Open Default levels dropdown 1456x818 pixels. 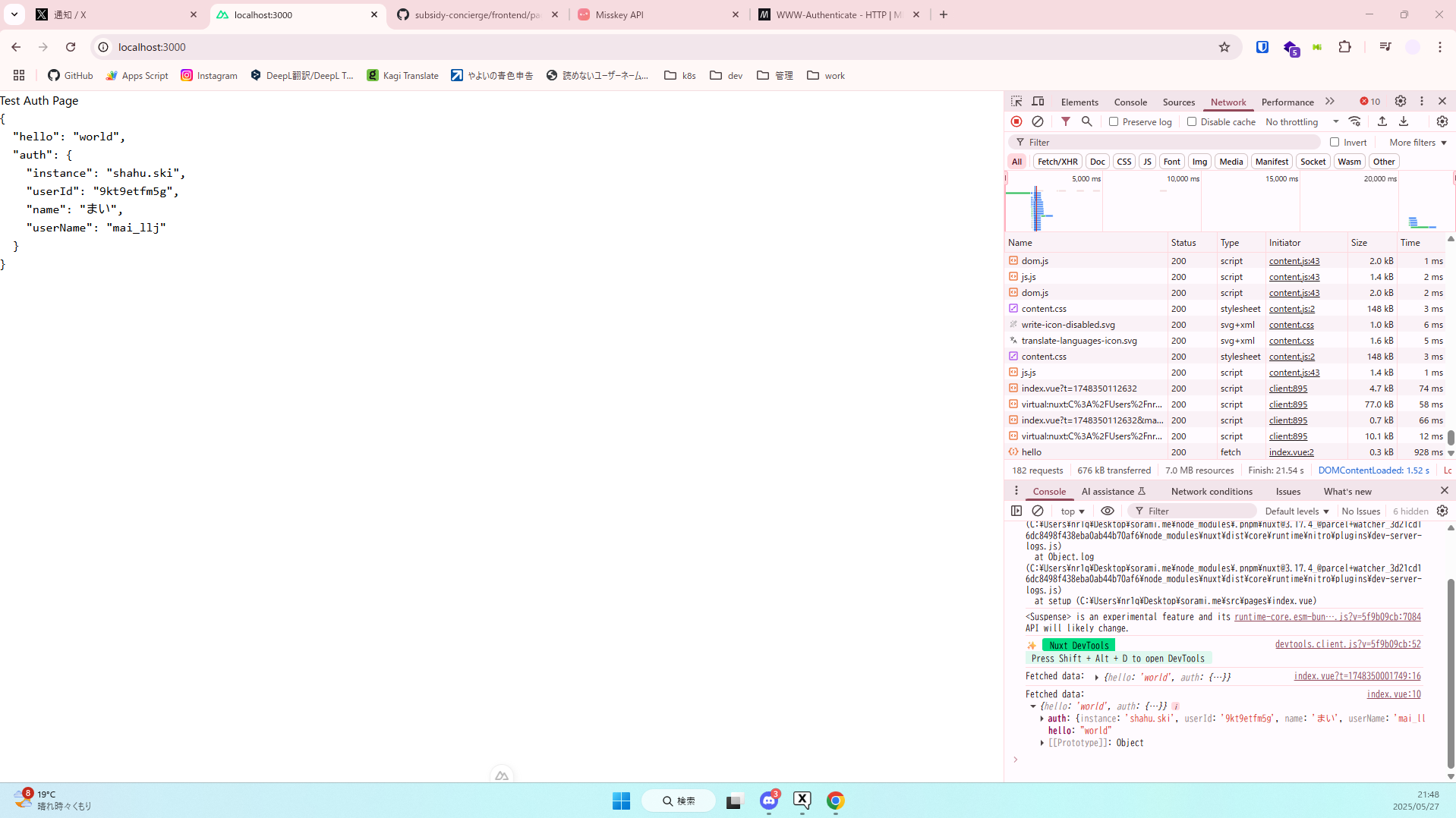pyautogui.click(x=1297, y=511)
